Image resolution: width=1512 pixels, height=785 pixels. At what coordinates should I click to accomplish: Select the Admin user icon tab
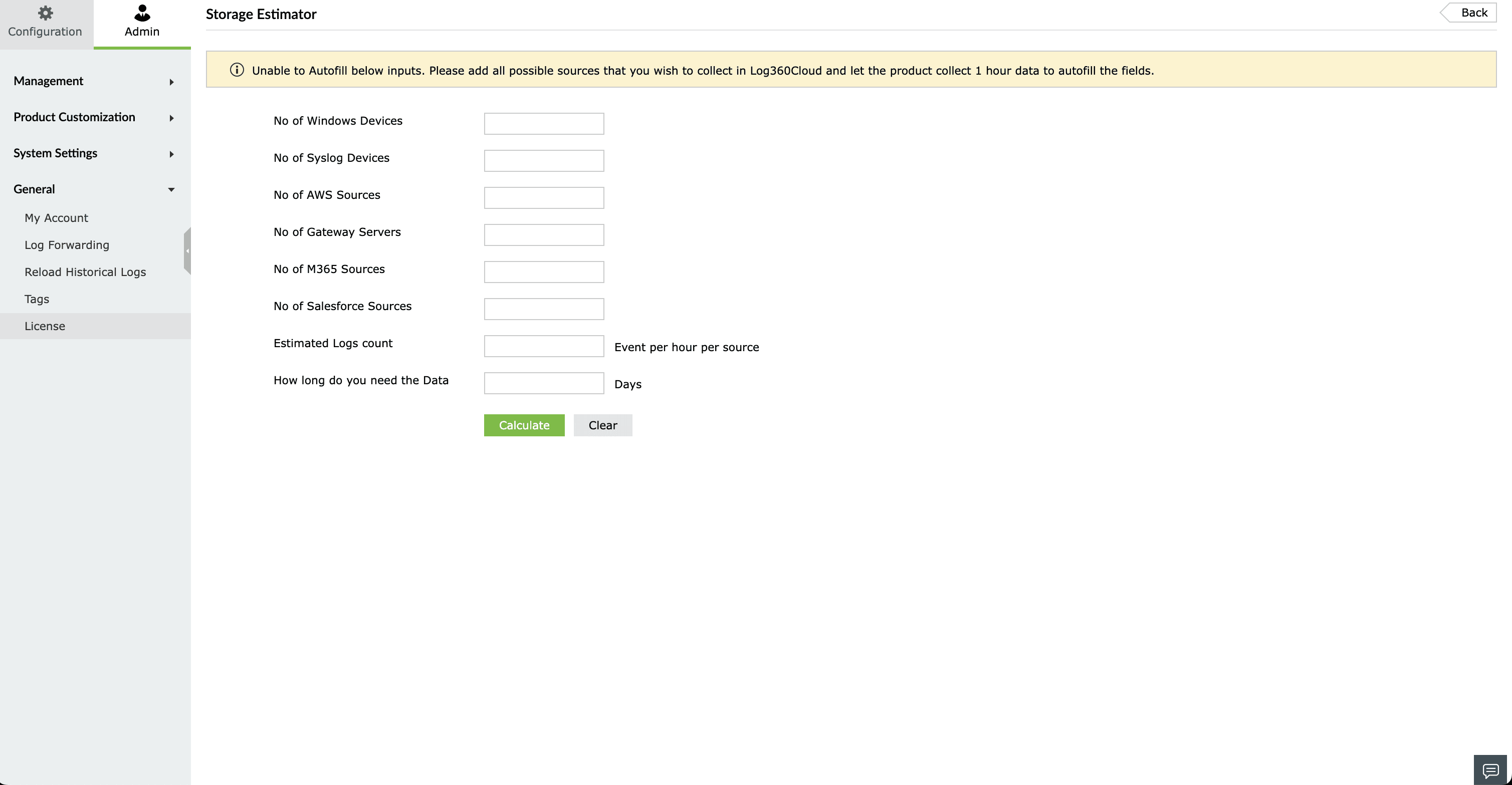pos(142,23)
